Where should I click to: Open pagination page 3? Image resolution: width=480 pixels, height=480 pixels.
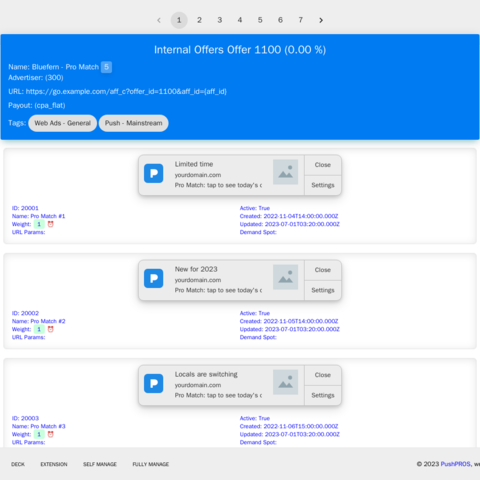click(x=220, y=20)
